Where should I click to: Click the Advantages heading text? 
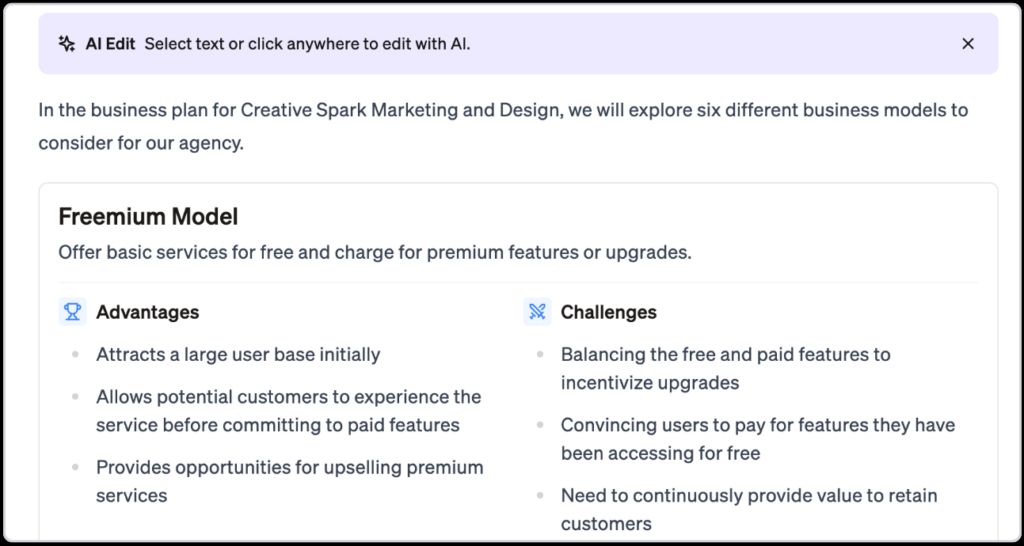(147, 312)
